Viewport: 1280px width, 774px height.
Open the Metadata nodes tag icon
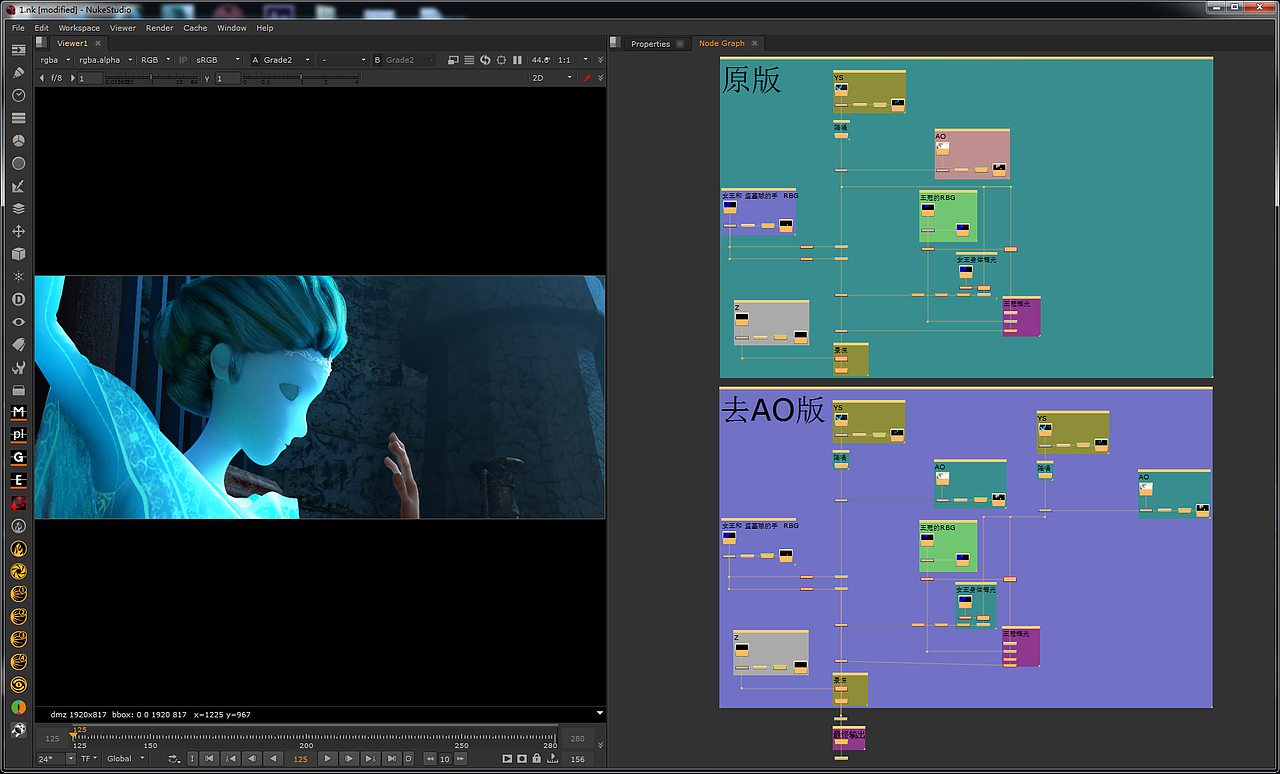18,345
